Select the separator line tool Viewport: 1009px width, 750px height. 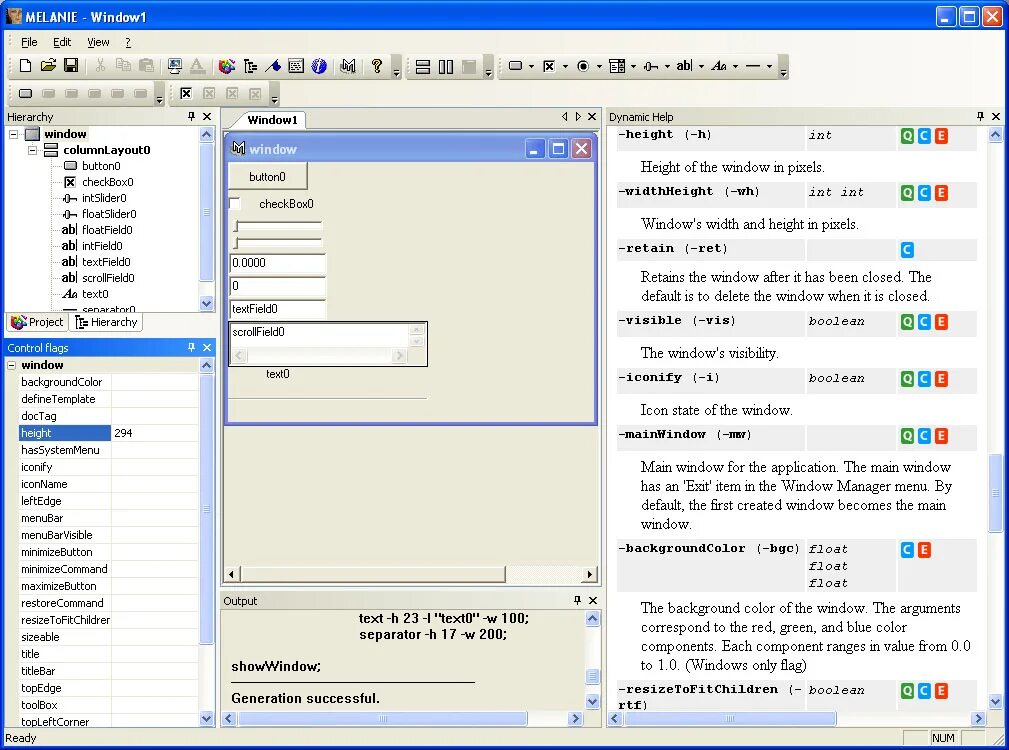coord(753,66)
